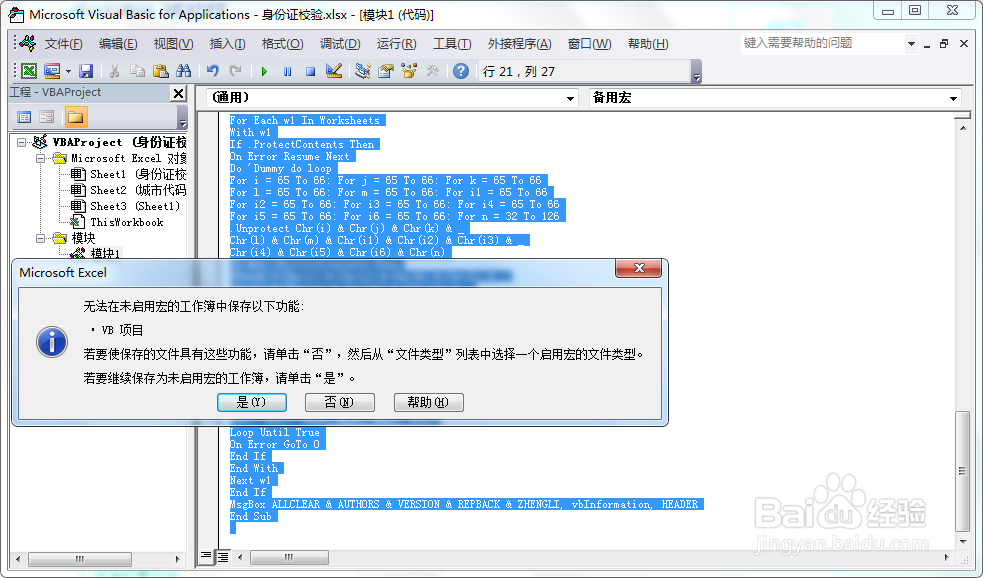
Task: Open dropdown arrow beside Insert UserForm
Action: point(68,71)
